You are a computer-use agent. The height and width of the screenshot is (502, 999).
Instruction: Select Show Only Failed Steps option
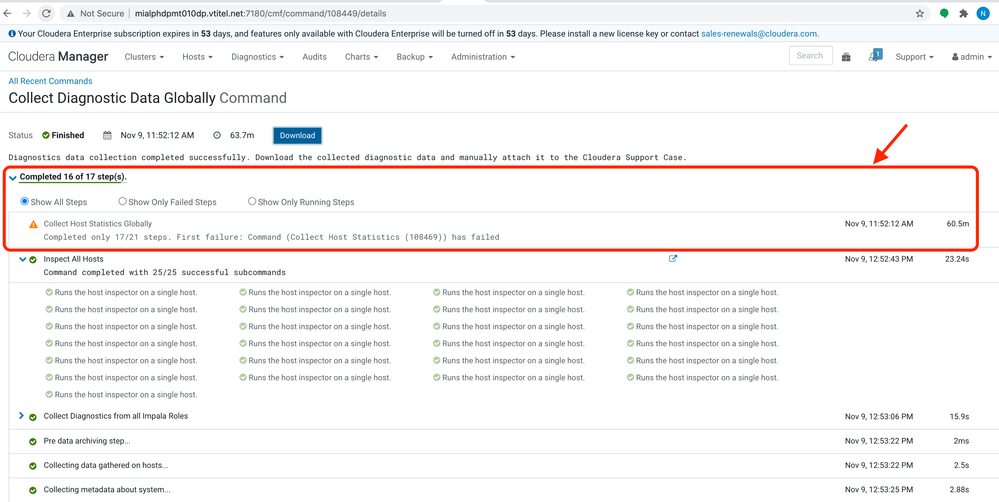point(122,201)
